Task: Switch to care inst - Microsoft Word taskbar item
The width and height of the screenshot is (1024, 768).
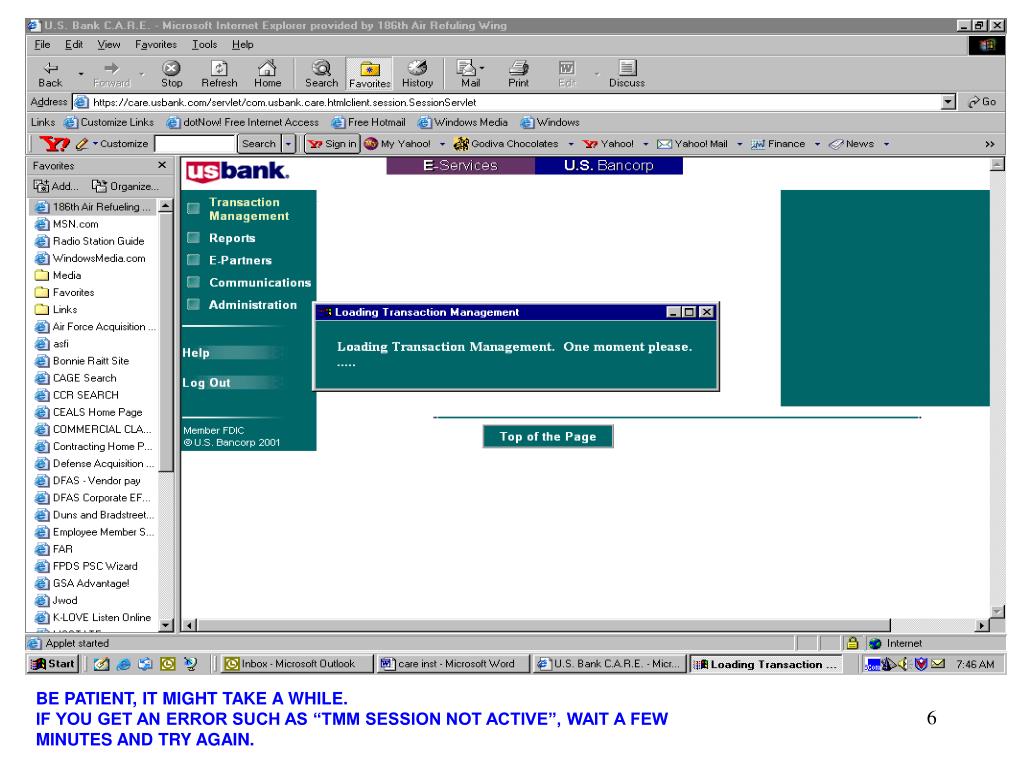Action: click(454, 664)
